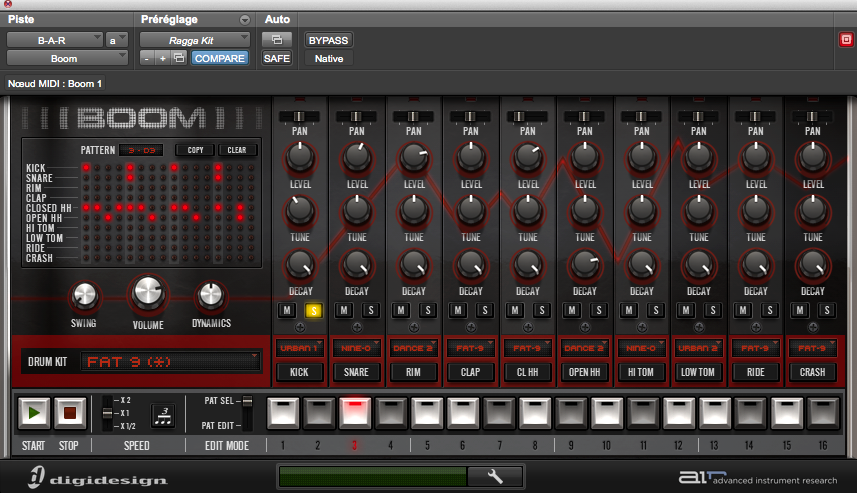This screenshot has height=493, width=857.
Task: Click the main VOLUME knob
Action: [148, 292]
